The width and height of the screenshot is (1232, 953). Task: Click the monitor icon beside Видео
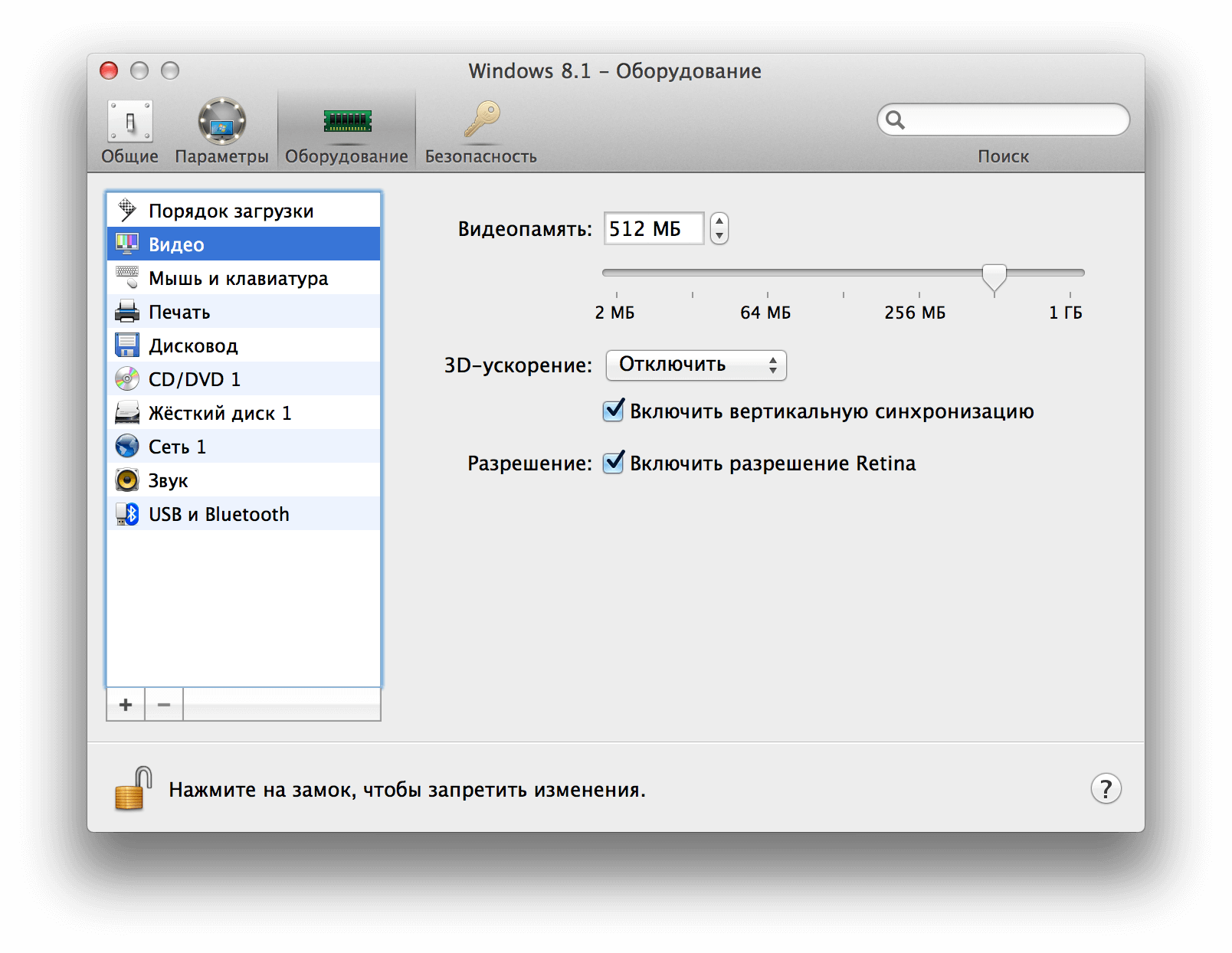coord(127,244)
